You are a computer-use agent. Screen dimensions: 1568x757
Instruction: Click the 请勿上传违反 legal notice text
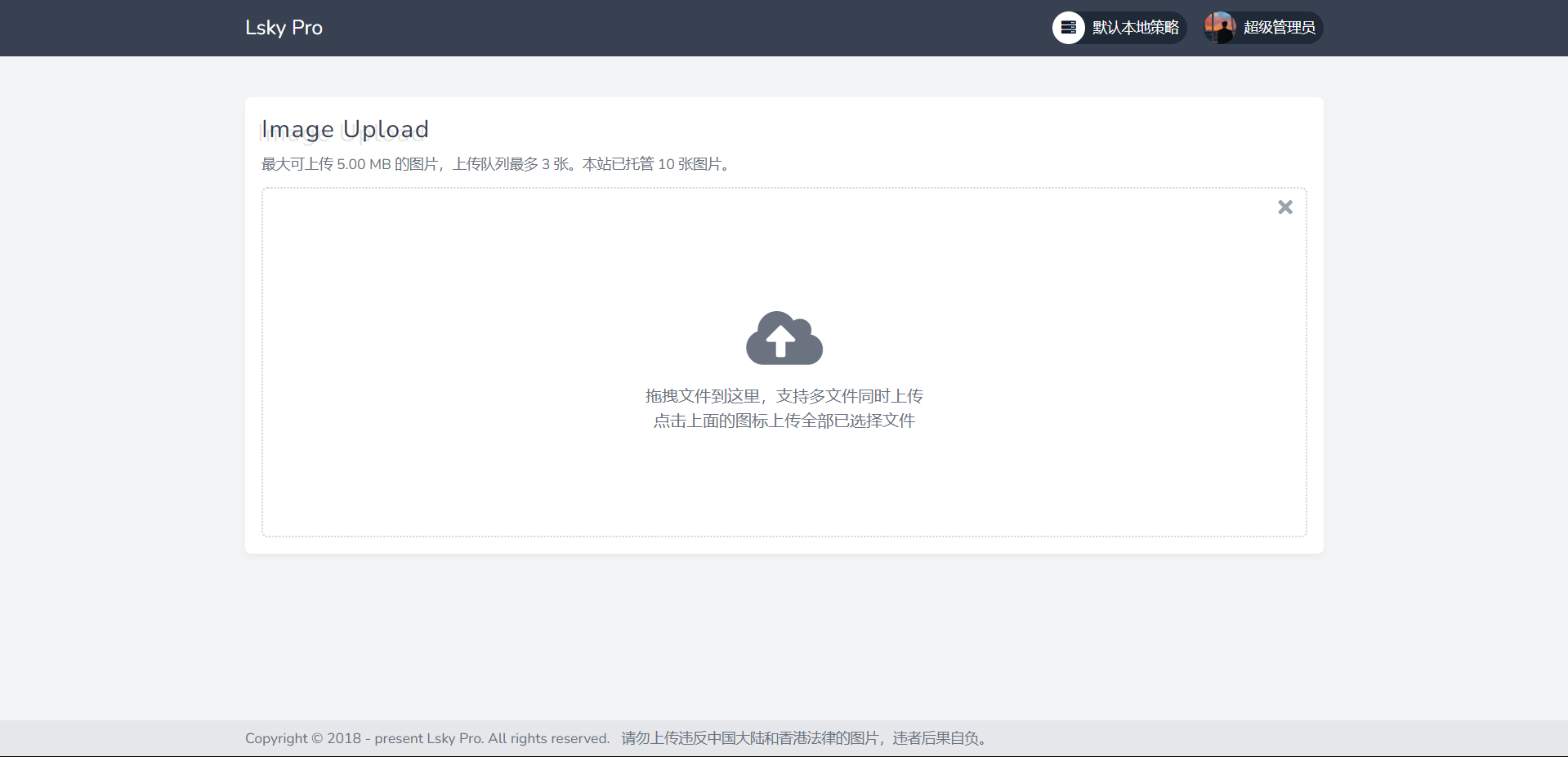pyautogui.click(x=806, y=738)
